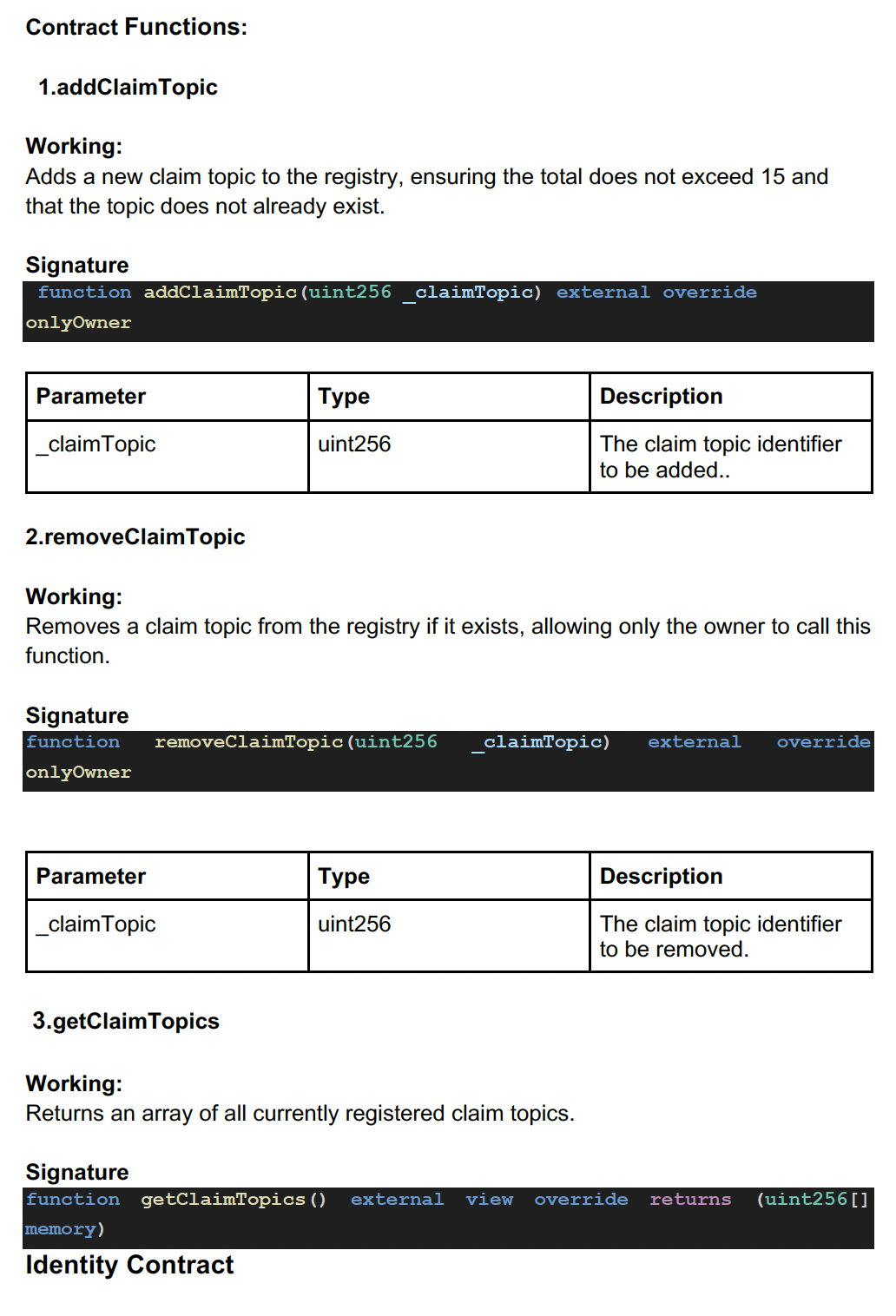Click the "returns" keyword in the getClaimTopics signature
This screenshot has height=1316, width=896.
(690, 1200)
